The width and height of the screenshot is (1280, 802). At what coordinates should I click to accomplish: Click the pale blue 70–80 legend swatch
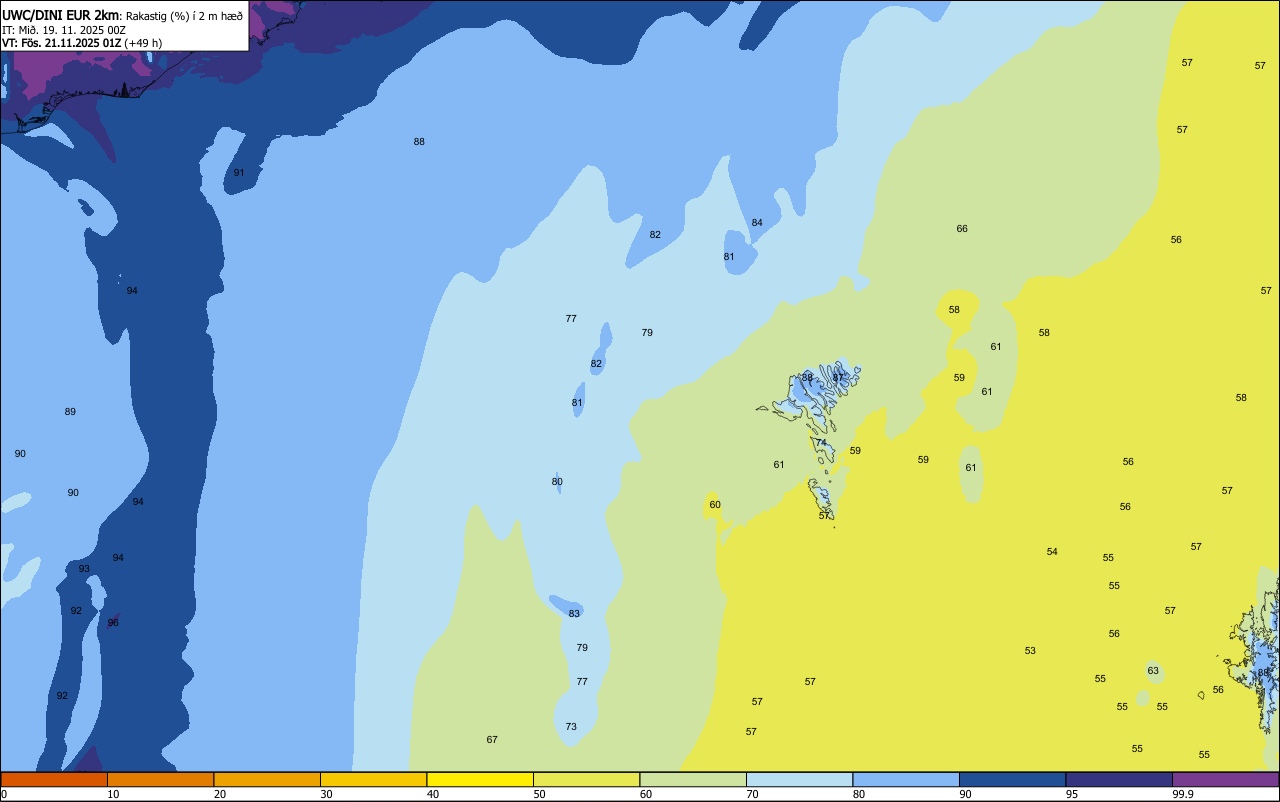point(799,779)
